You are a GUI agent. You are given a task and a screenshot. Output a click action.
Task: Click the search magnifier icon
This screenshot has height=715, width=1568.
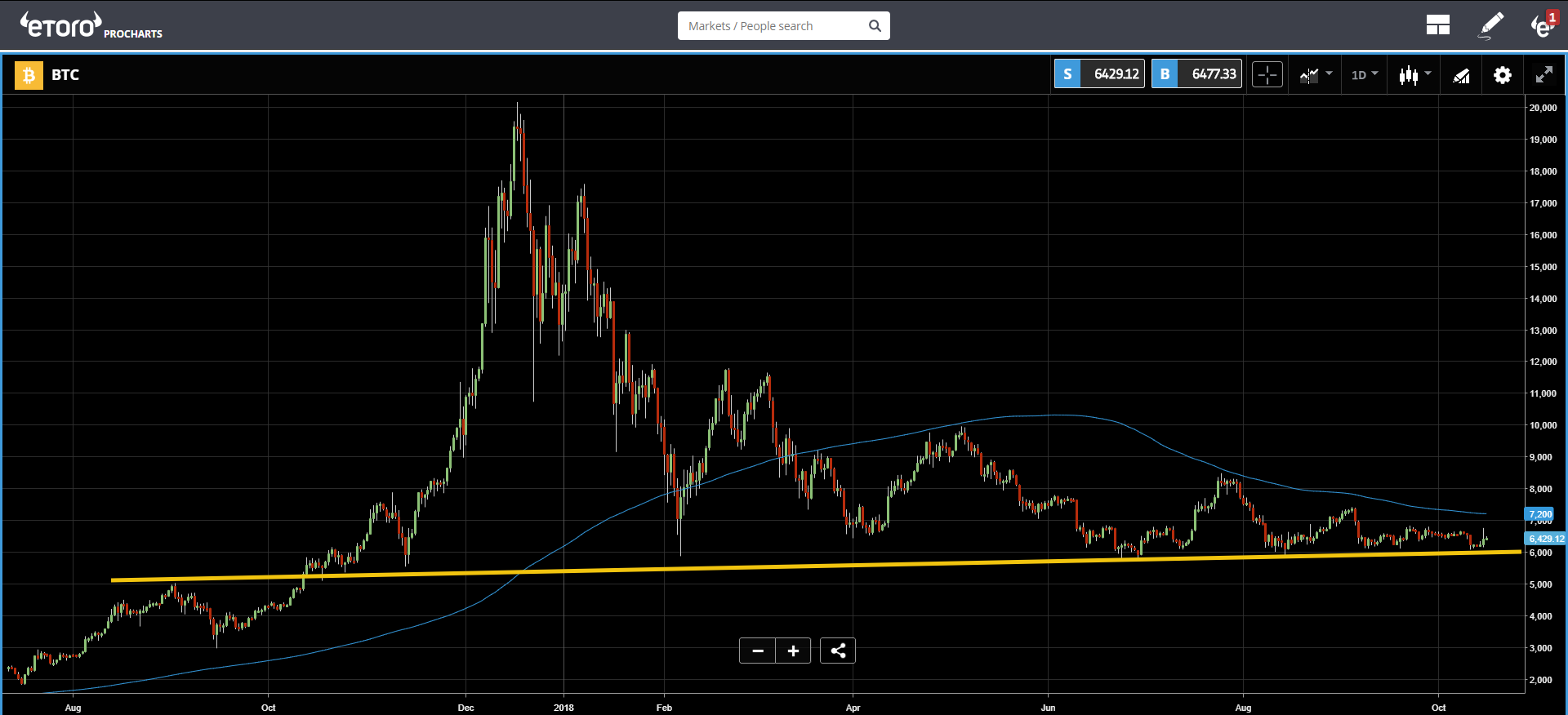pyautogui.click(x=875, y=26)
